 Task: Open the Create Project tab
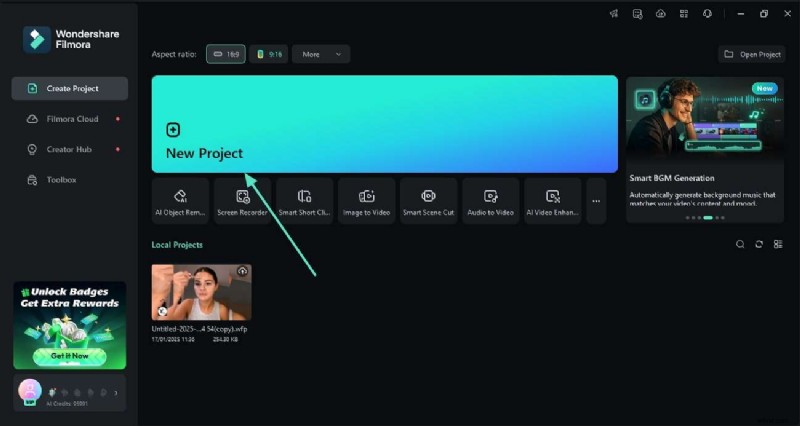tap(70, 88)
